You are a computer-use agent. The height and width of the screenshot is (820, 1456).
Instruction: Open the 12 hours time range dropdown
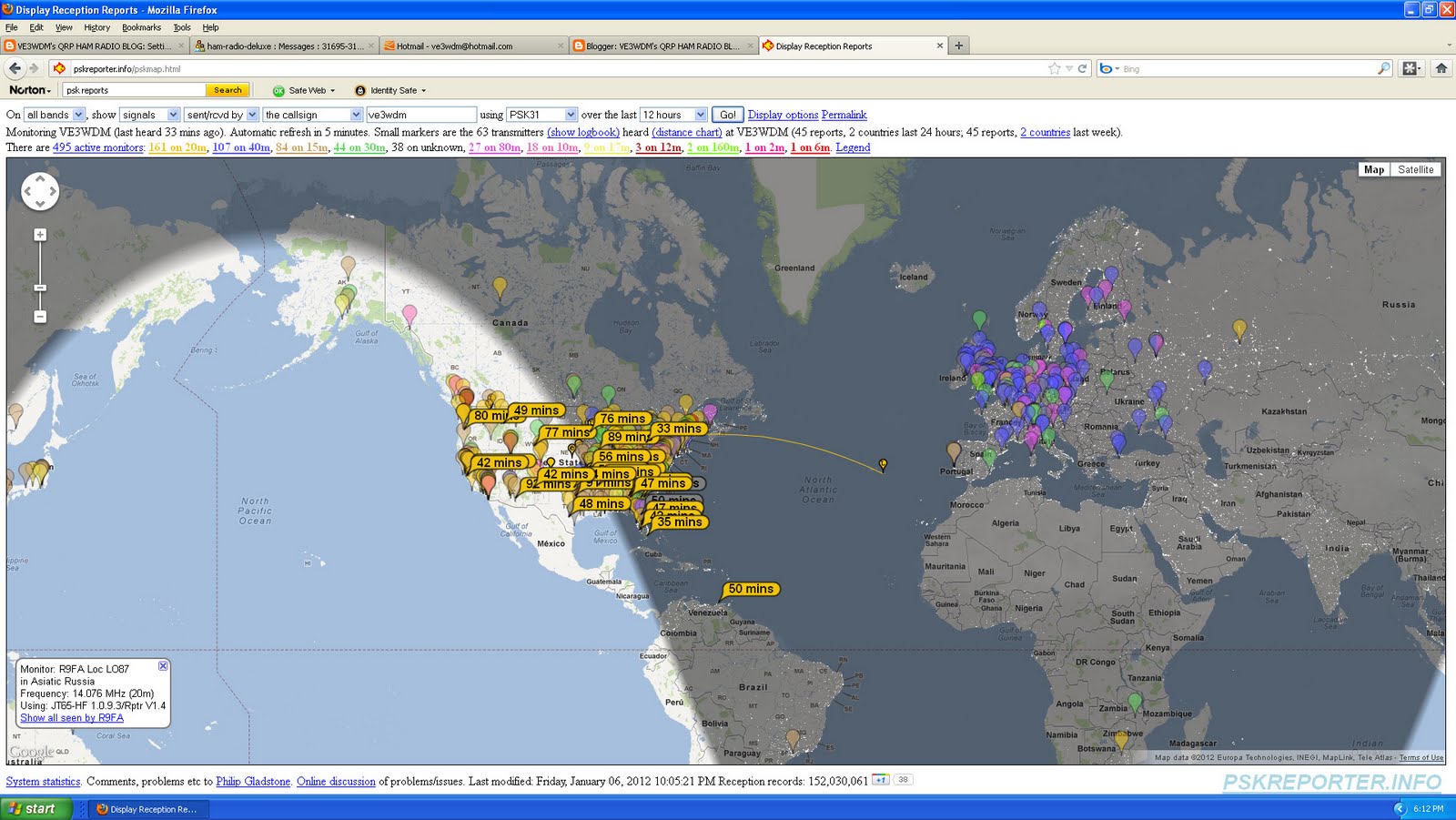tap(672, 115)
